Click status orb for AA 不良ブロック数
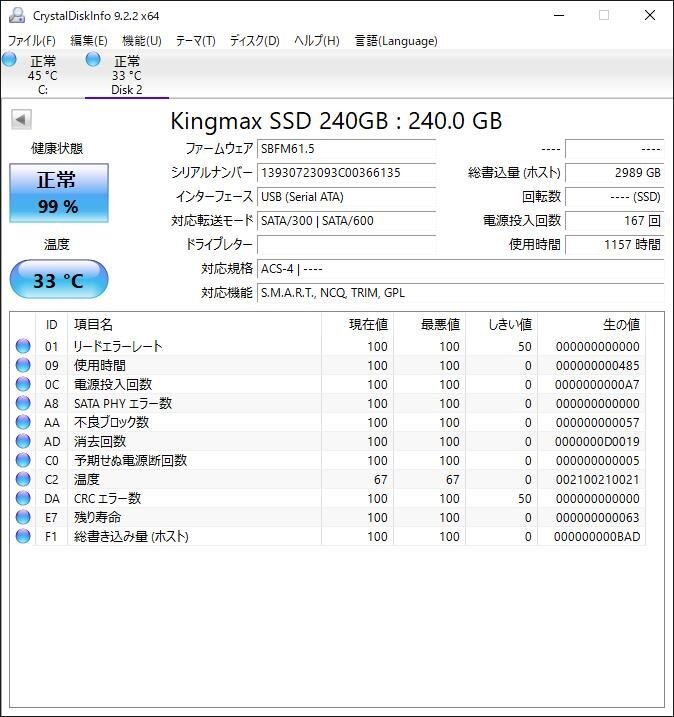The width and height of the screenshot is (674, 717). tap(23, 422)
